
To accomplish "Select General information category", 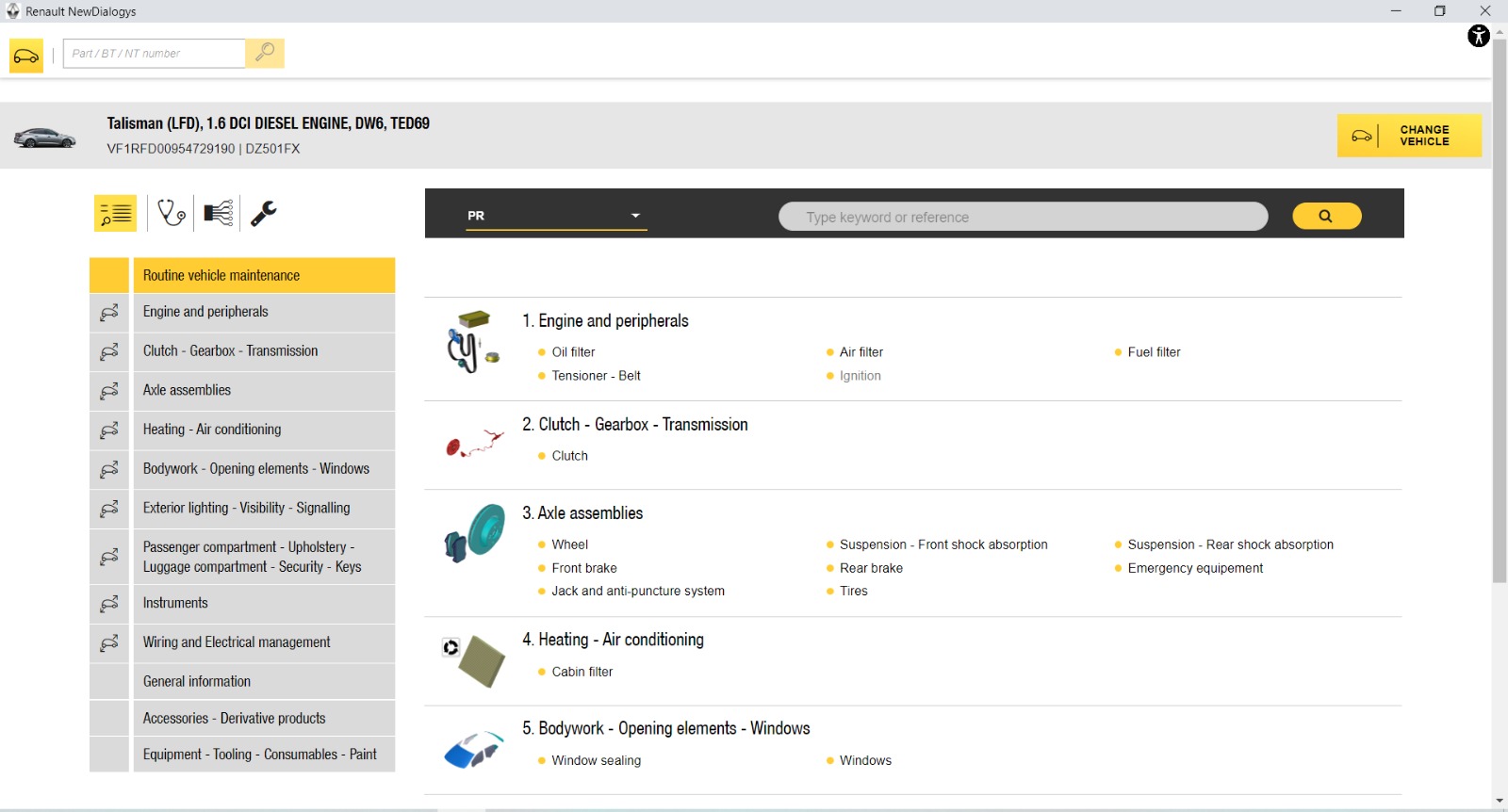I will pyautogui.click(x=264, y=681).
